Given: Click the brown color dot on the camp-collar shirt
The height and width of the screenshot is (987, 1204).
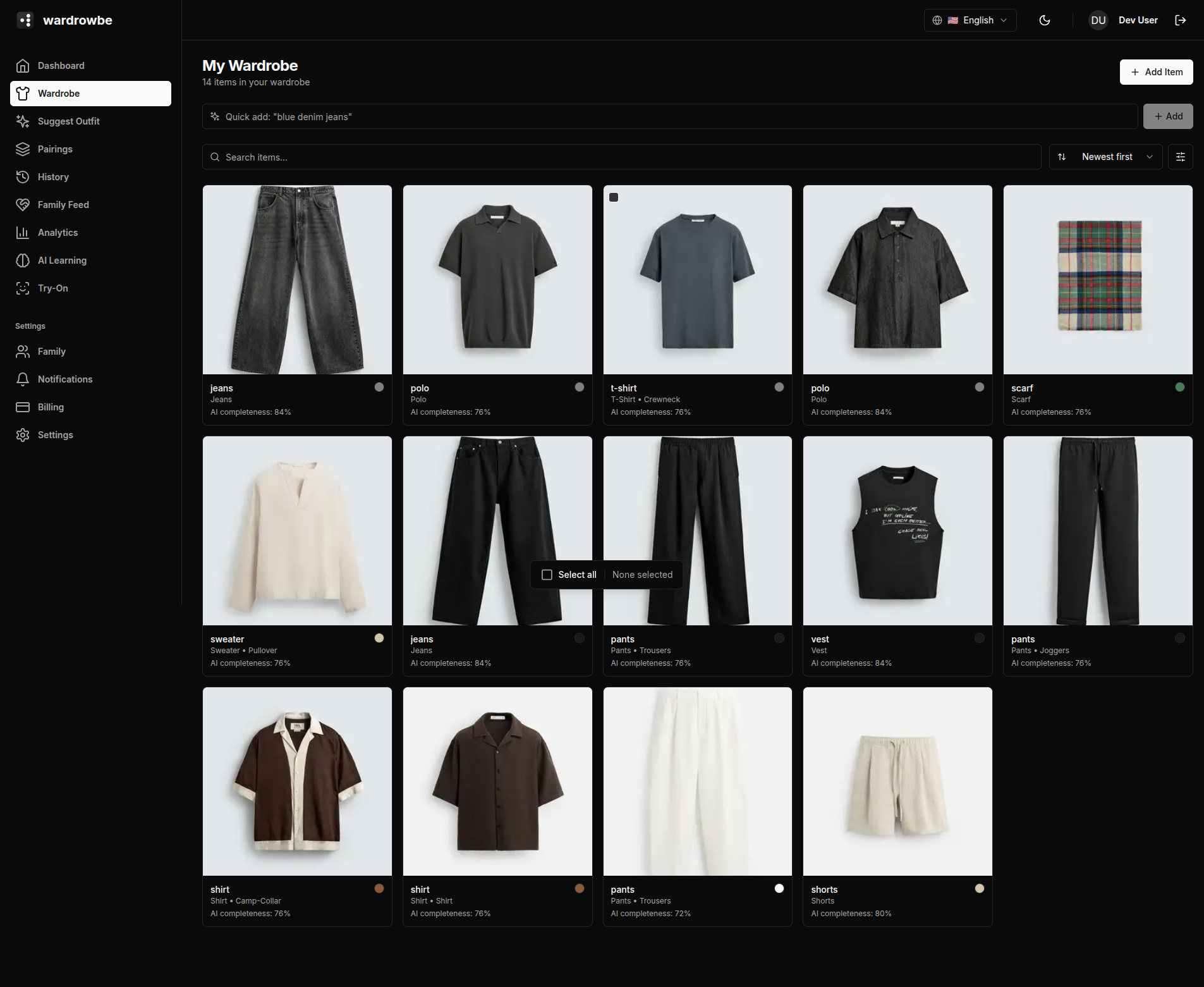Looking at the screenshot, I should point(379,888).
